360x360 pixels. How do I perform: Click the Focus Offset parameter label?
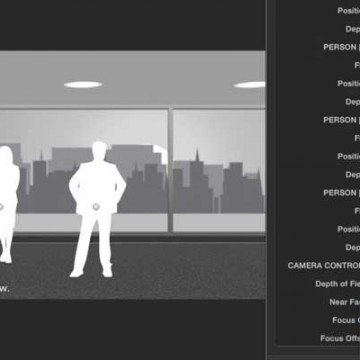coord(340,338)
